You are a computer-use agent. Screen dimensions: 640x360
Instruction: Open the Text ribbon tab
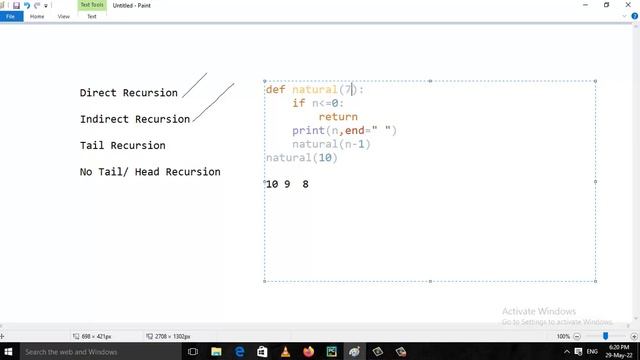pyautogui.click(x=92, y=16)
